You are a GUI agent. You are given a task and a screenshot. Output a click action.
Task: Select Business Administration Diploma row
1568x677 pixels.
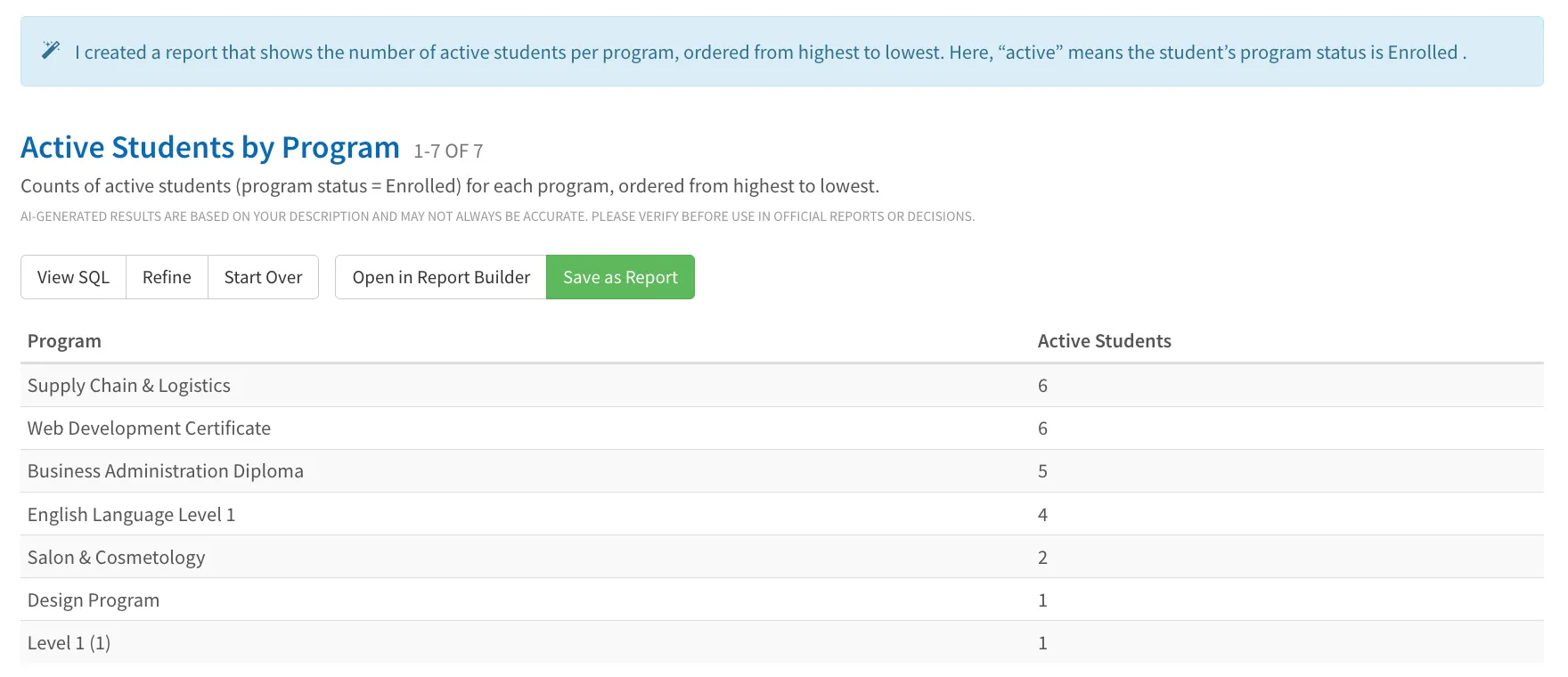782,471
